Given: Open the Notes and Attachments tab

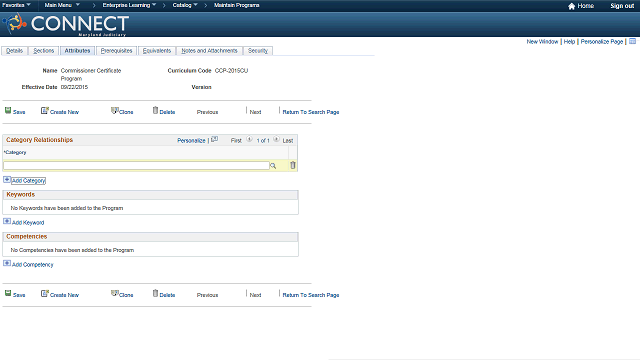Looking at the screenshot, I should (209, 51).
